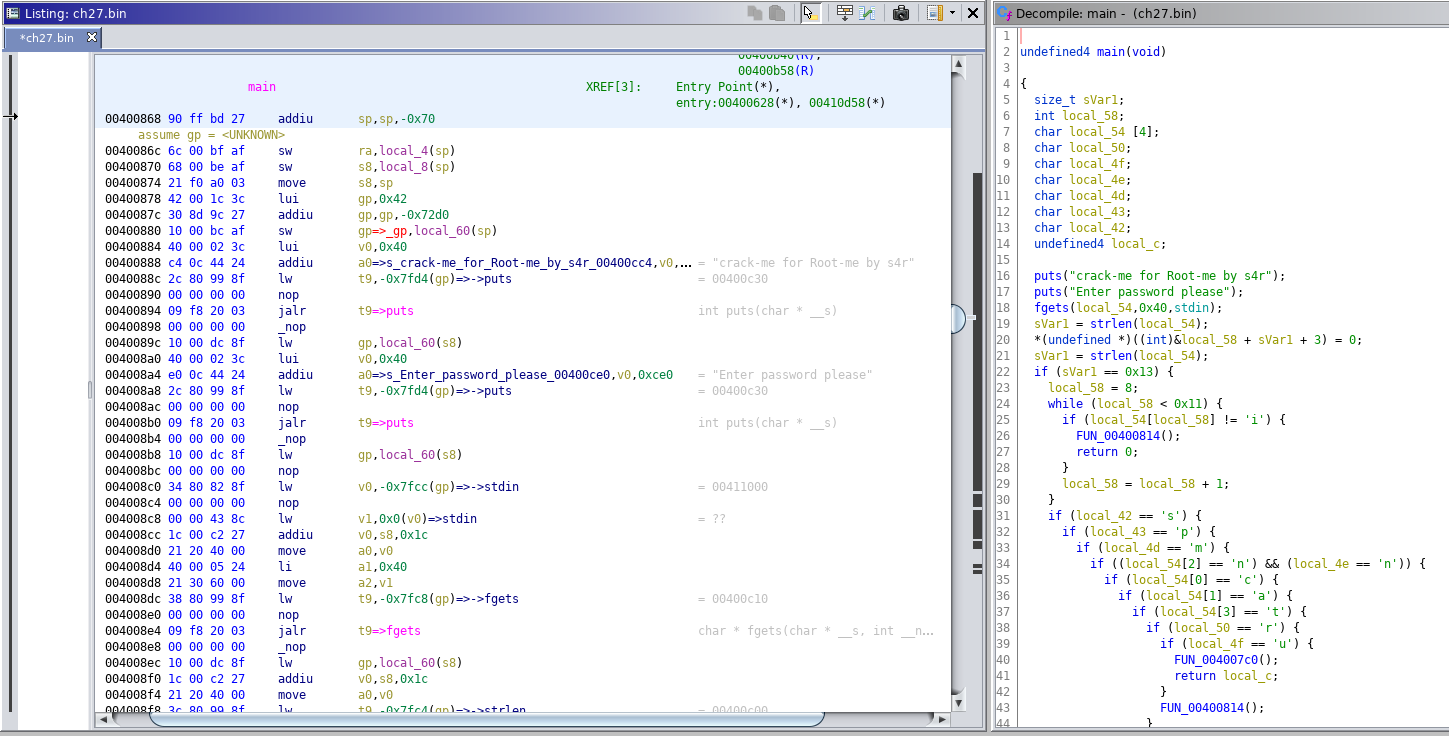
Task: Click the XREF[3]: field in listing
Action: 614,87
